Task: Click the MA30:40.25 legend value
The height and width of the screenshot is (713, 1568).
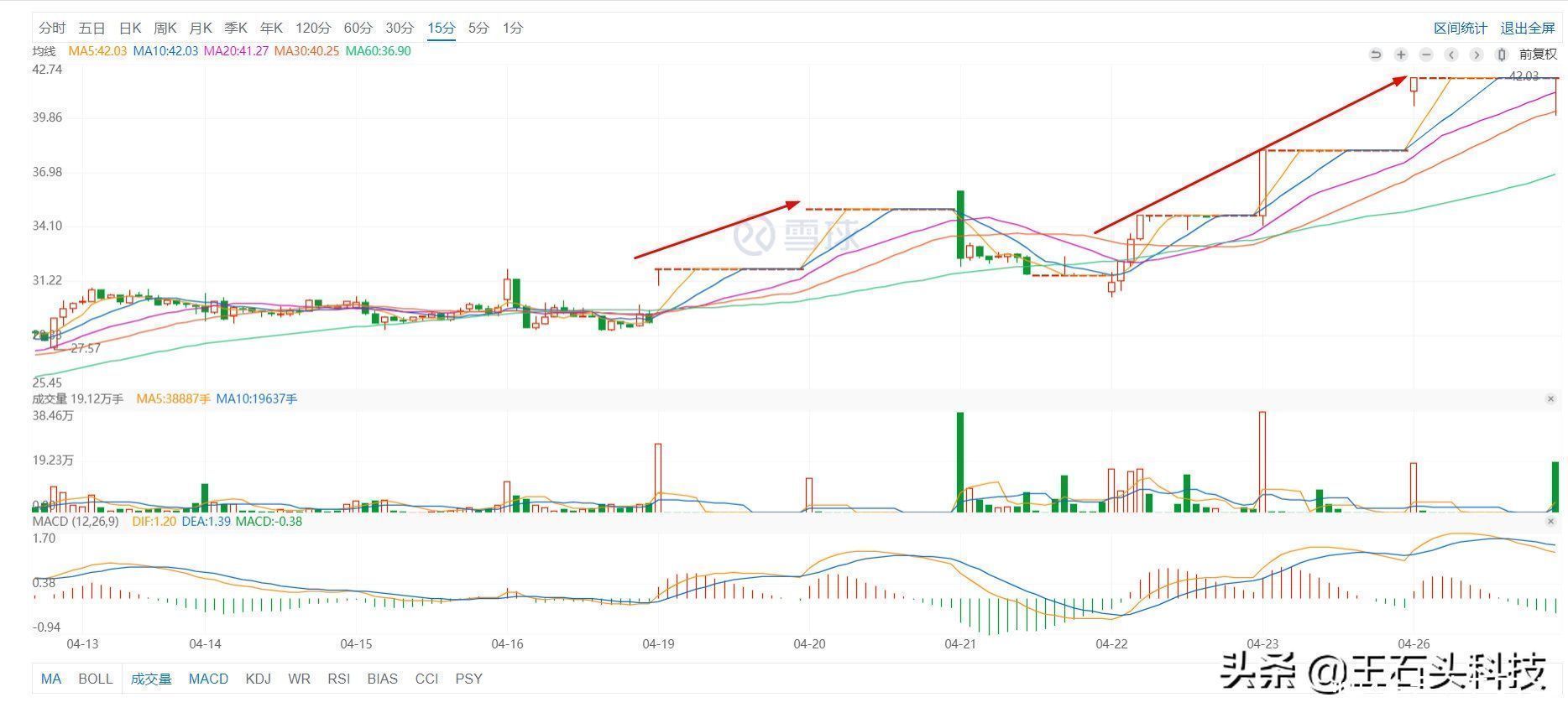Action: (306, 51)
